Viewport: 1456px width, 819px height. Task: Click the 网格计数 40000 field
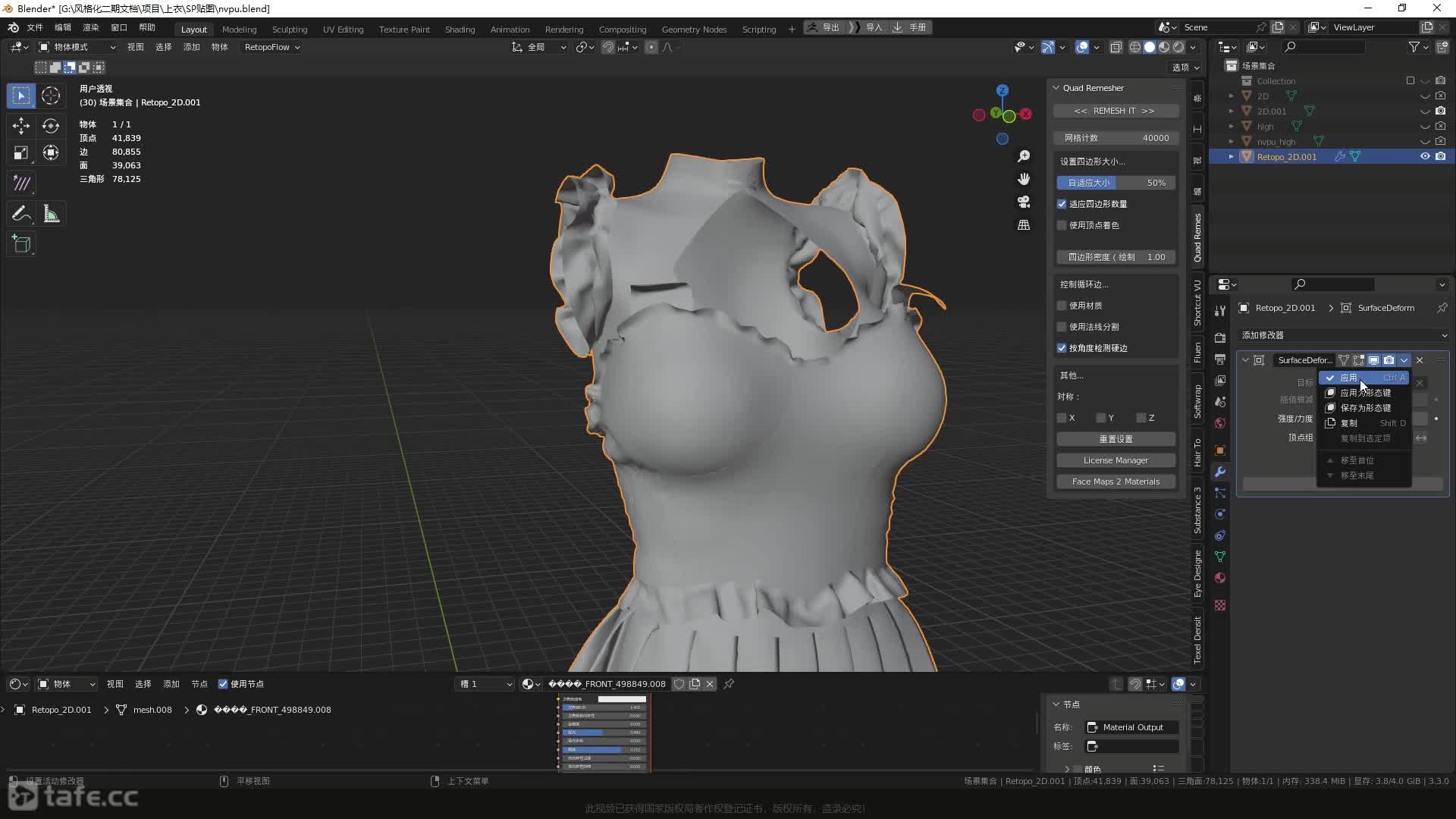(x=1116, y=138)
